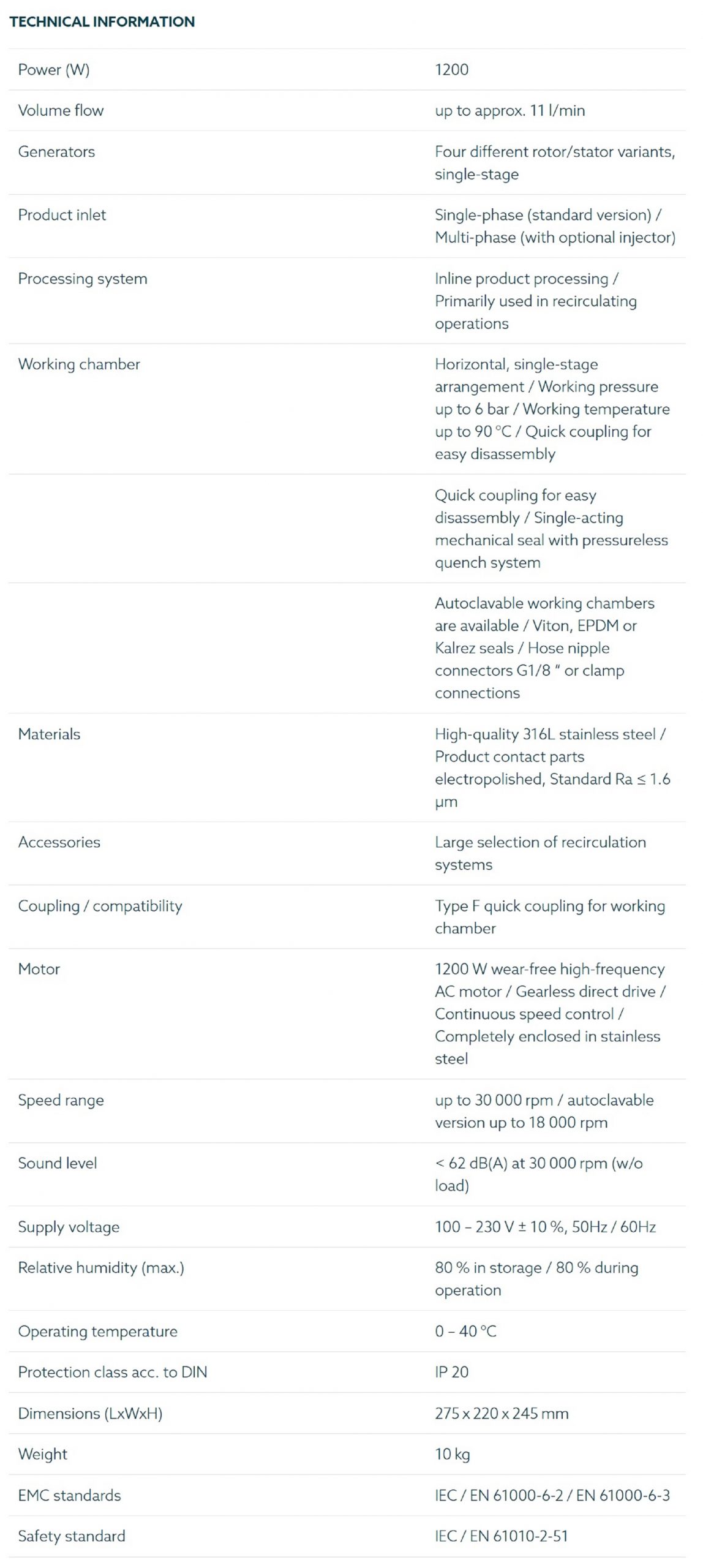The width and height of the screenshot is (703, 1568).
Task: Click the Safety standard label
Action: (x=71, y=1536)
